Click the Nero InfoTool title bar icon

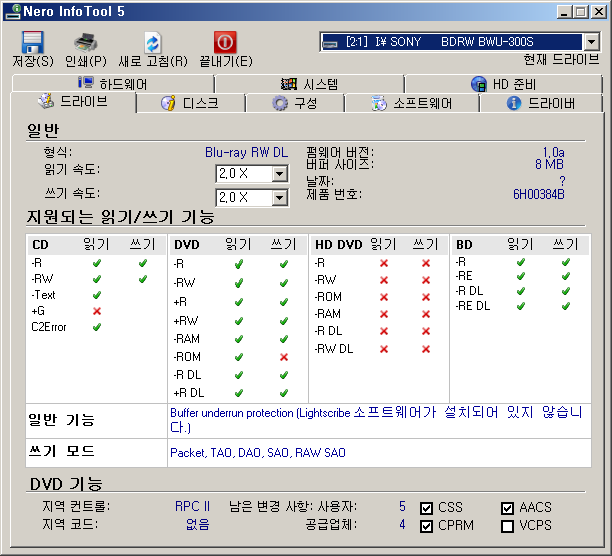(13, 11)
